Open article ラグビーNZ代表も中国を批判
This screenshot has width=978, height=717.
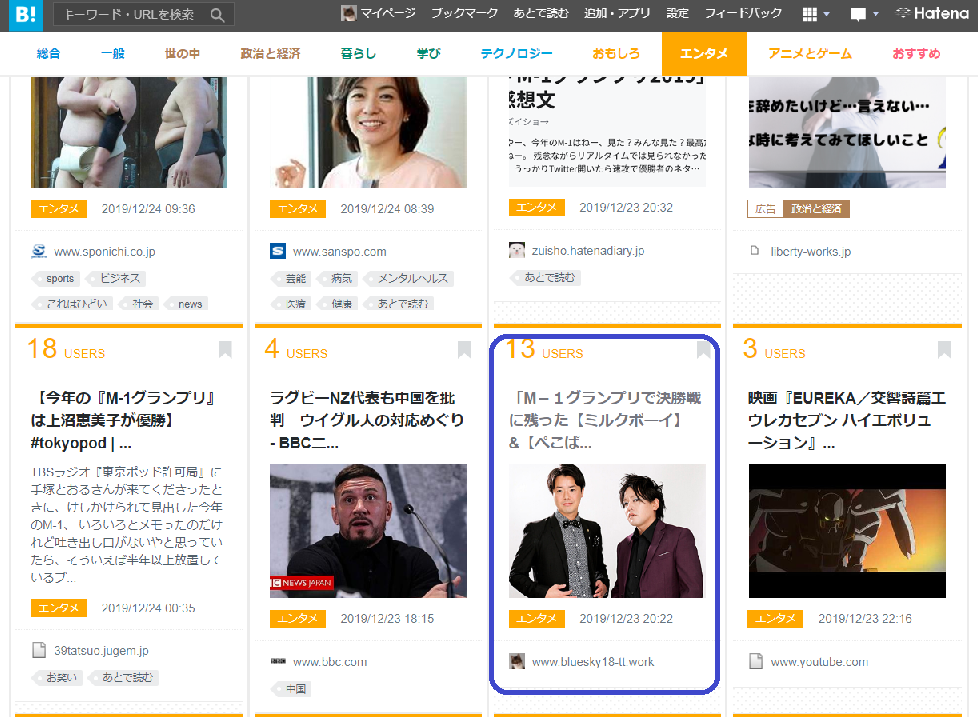pyautogui.click(x=367, y=420)
